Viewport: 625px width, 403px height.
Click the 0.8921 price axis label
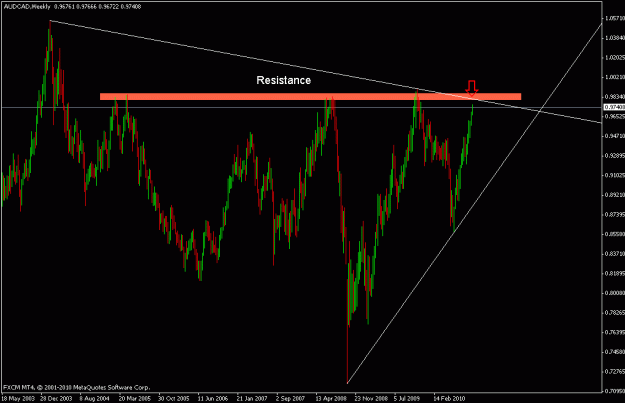tap(615, 195)
